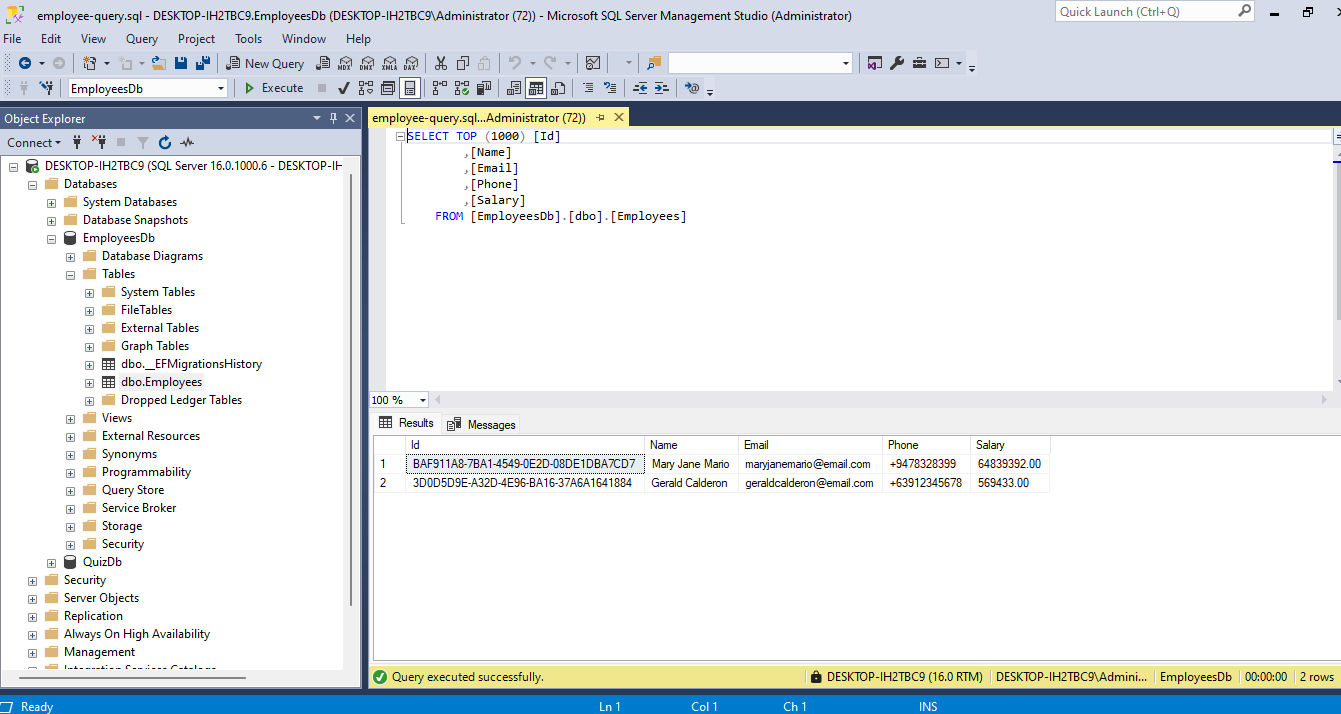Viewport: 1341px width, 714px height.
Task: Open the EmployeesDb database dropdown
Action: coord(221,88)
